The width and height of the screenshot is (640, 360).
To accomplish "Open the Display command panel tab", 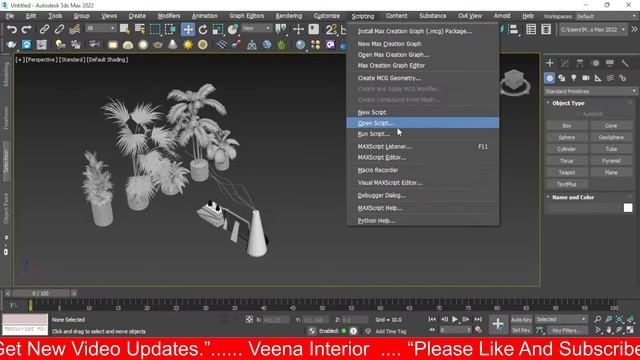I will (x=610, y=63).
